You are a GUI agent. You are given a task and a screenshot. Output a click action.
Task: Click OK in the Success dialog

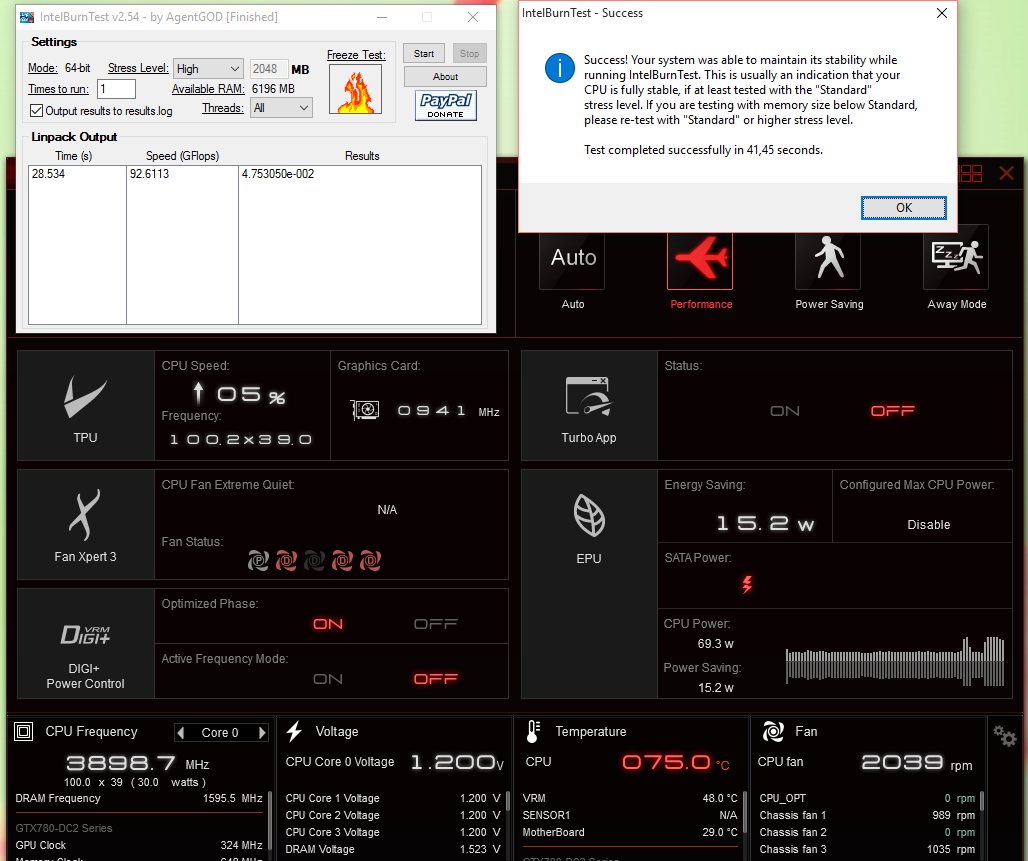(x=903, y=207)
